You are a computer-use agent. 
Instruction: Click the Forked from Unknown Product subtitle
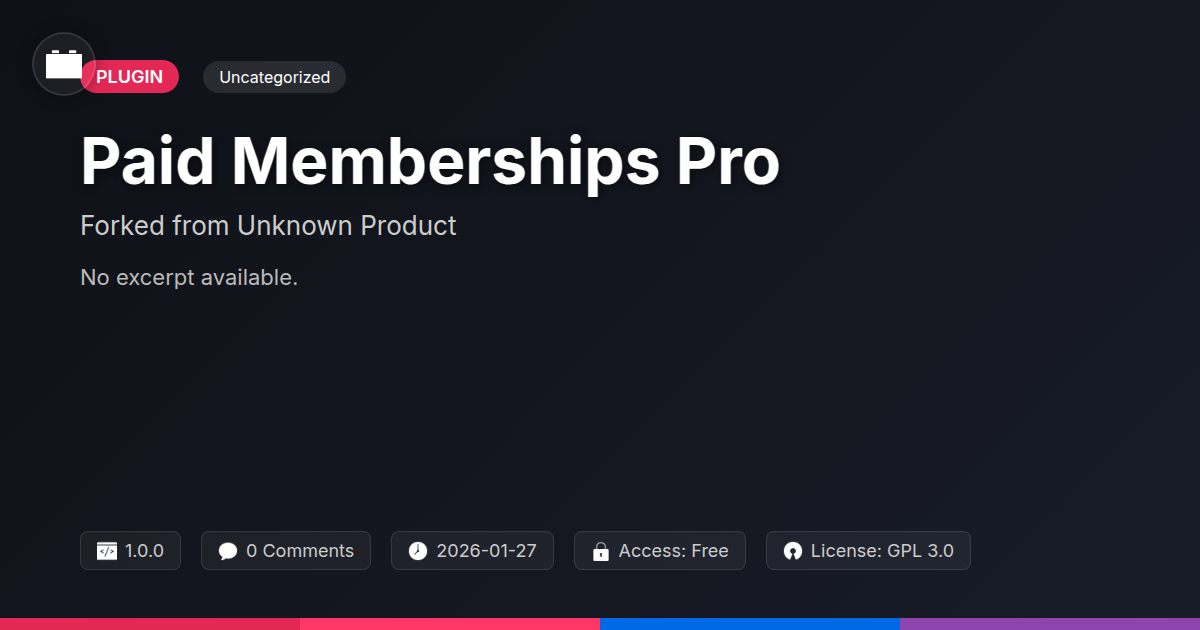pos(268,226)
